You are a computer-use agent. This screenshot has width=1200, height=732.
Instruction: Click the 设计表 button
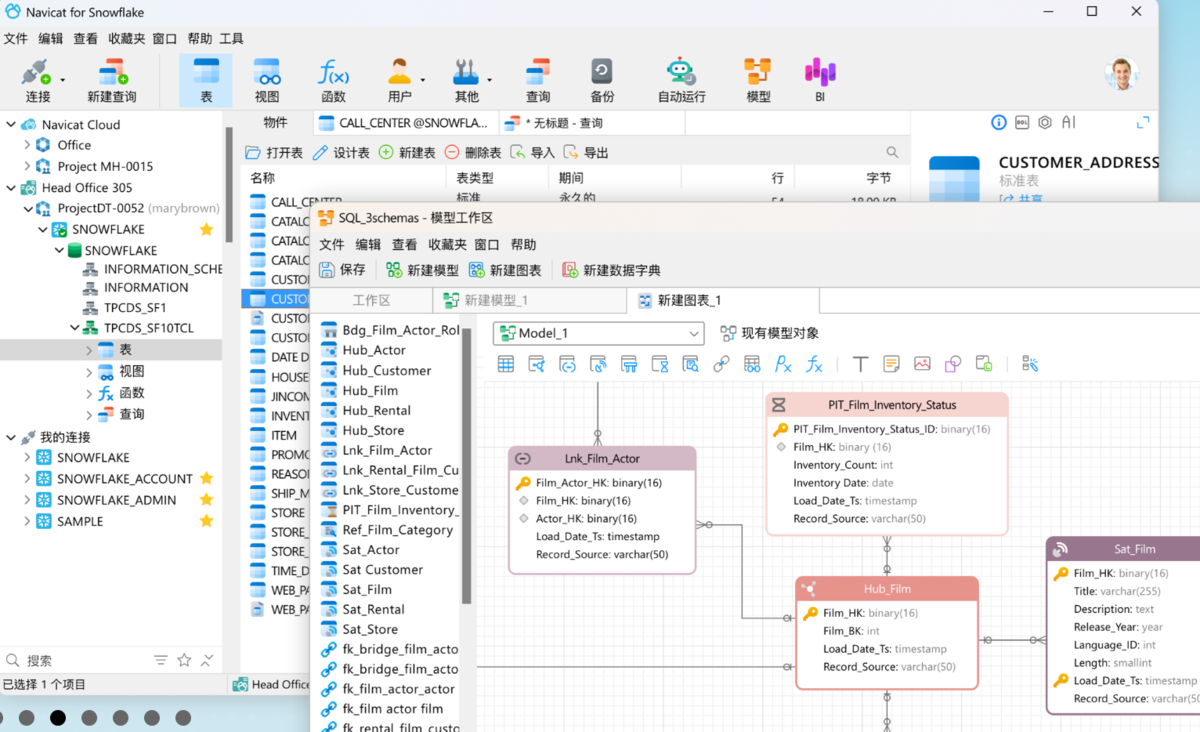(x=341, y=152)
